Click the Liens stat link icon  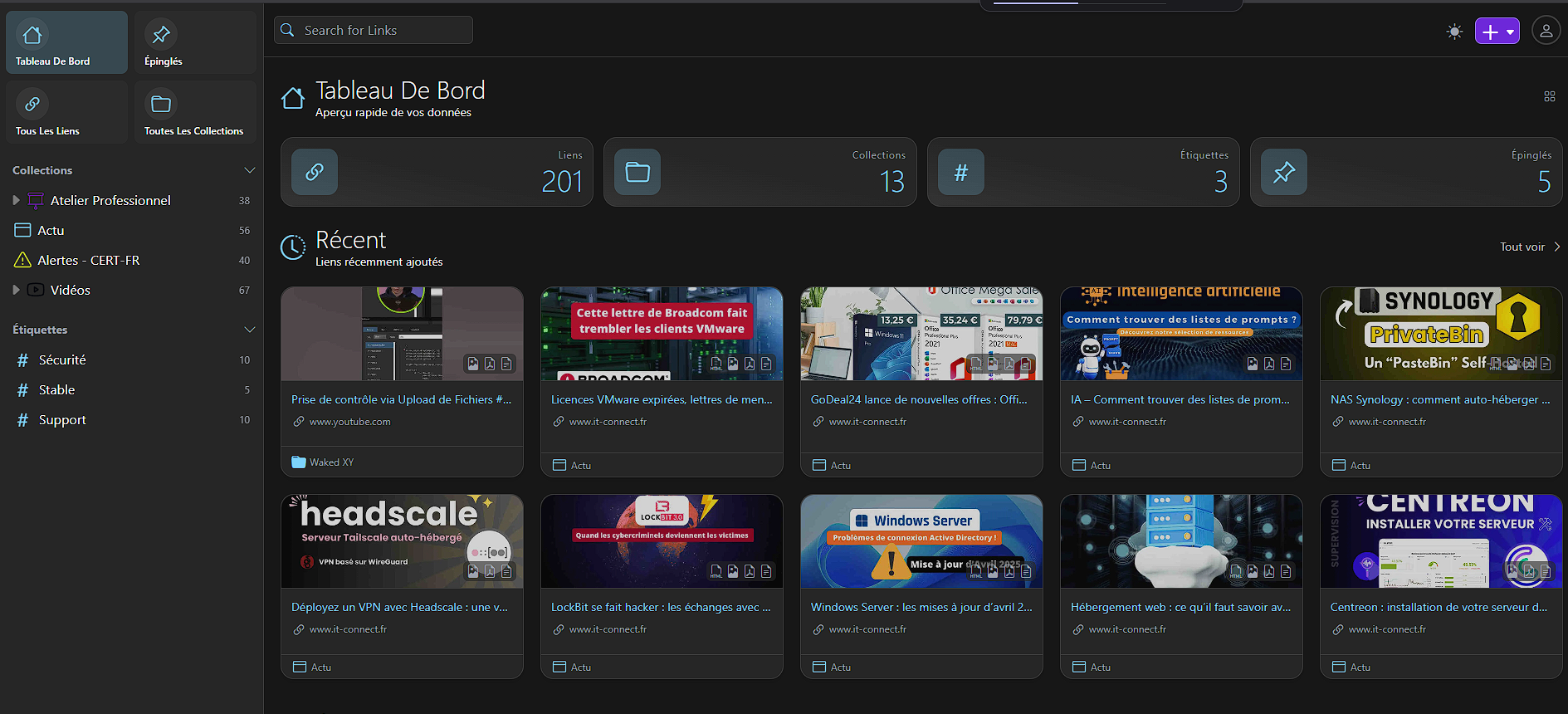(x=315, y=172)
